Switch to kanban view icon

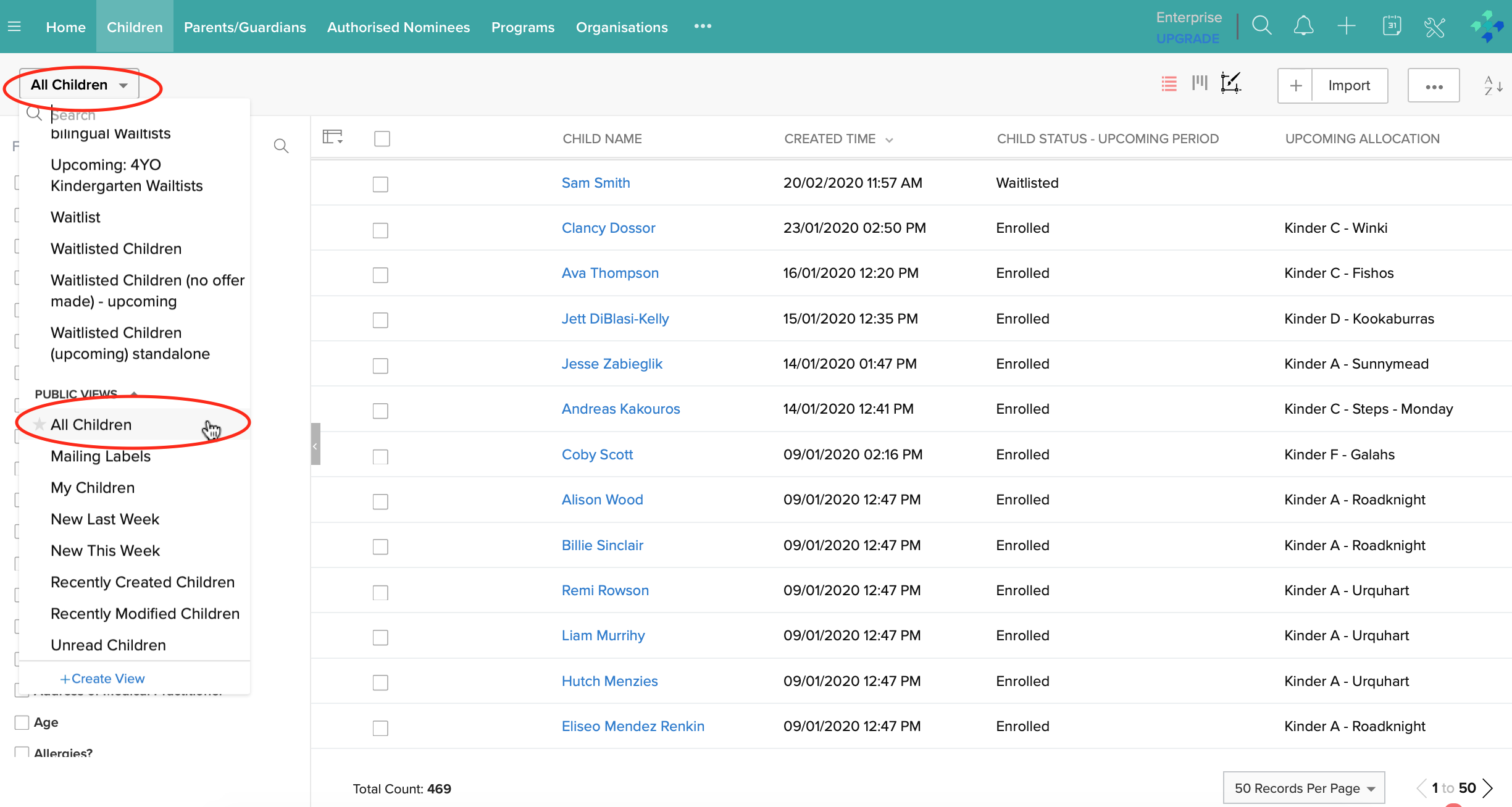(1200, 83)
